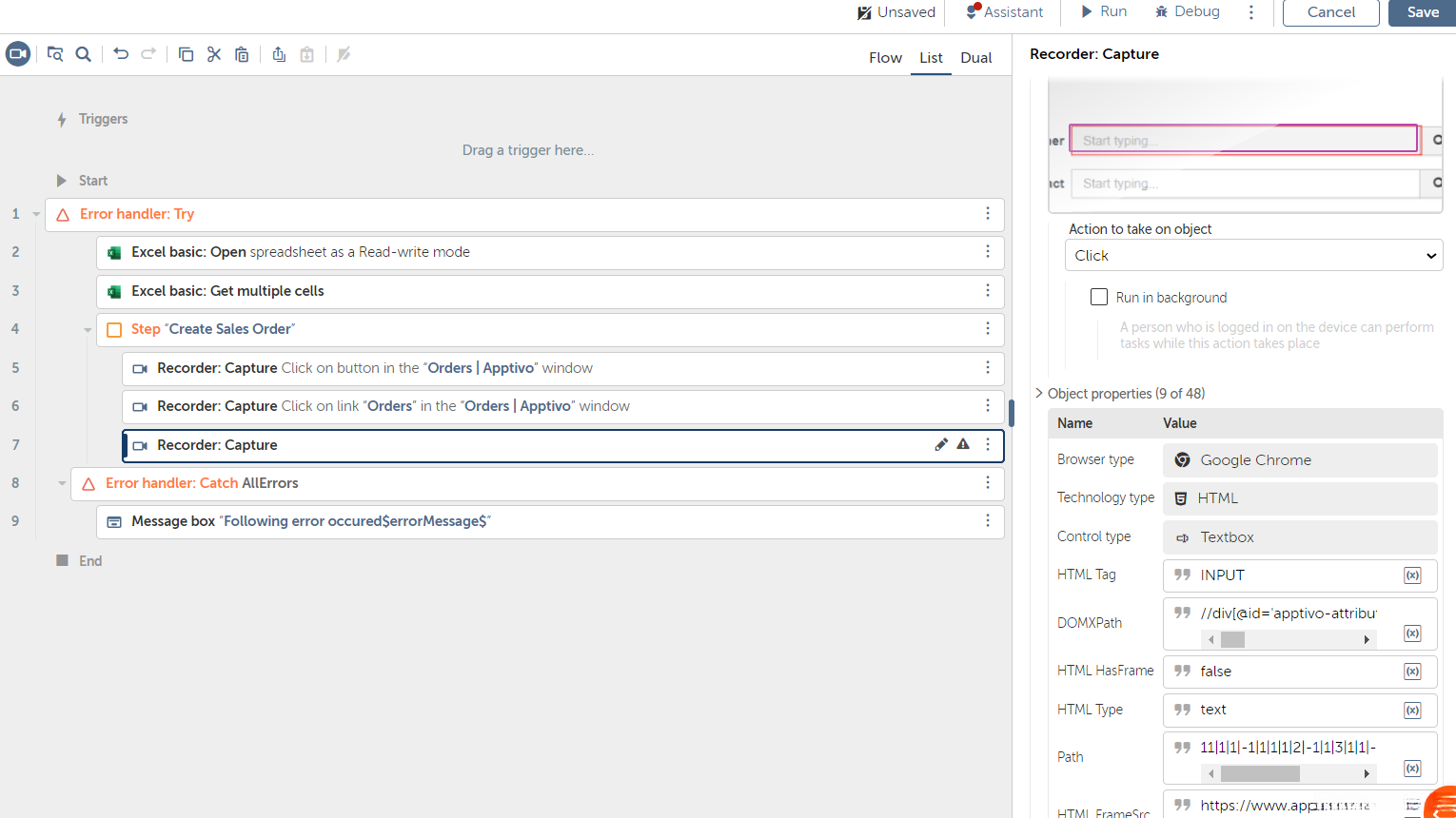
Task: Click the pencil edit icon on line 7
Action: [941, 444]
